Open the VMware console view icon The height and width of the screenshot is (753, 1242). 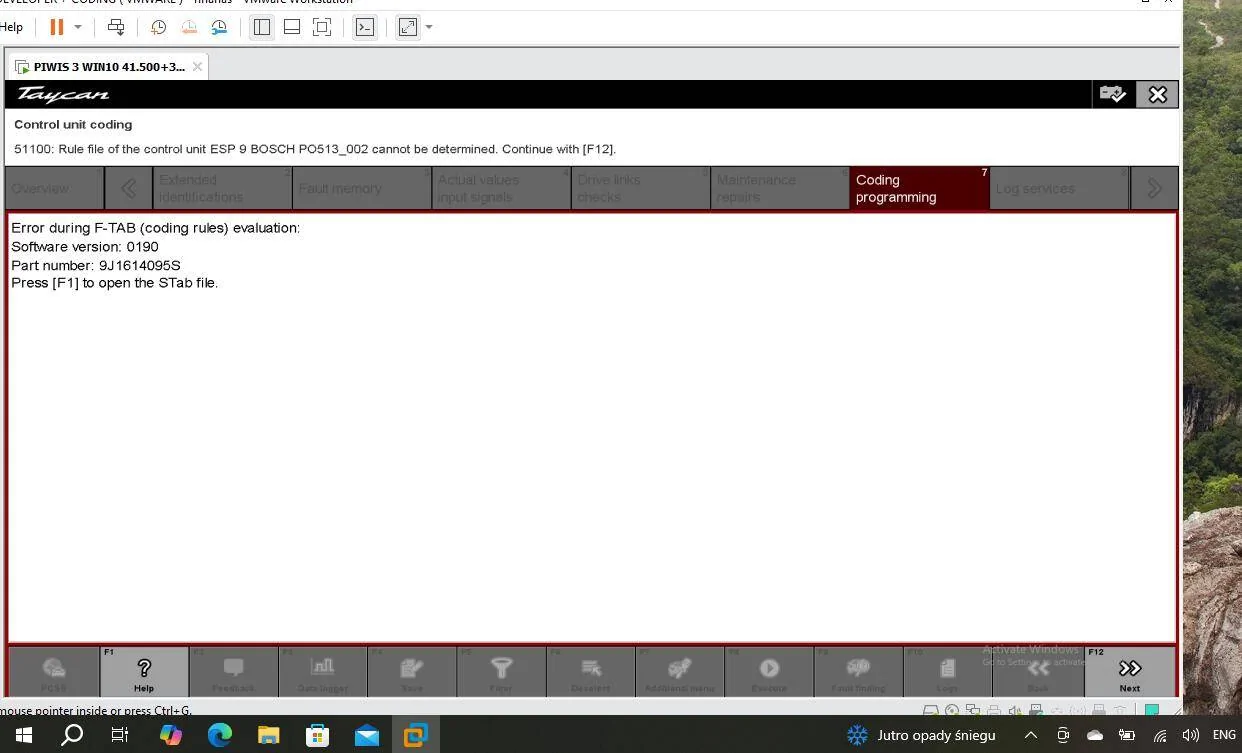point(365,27)
